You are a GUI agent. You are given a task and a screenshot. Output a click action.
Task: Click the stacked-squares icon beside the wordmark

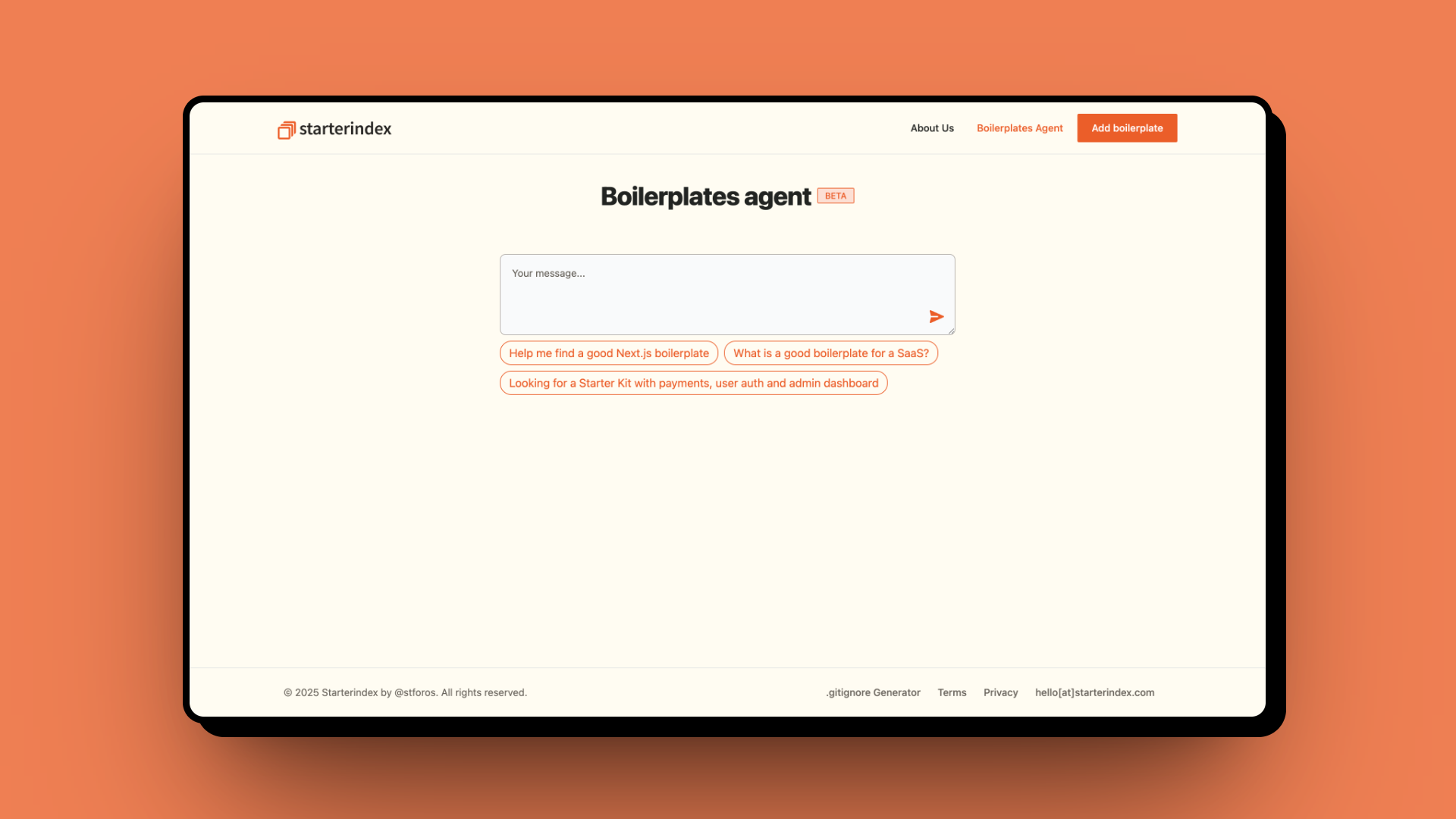point(287,130)
